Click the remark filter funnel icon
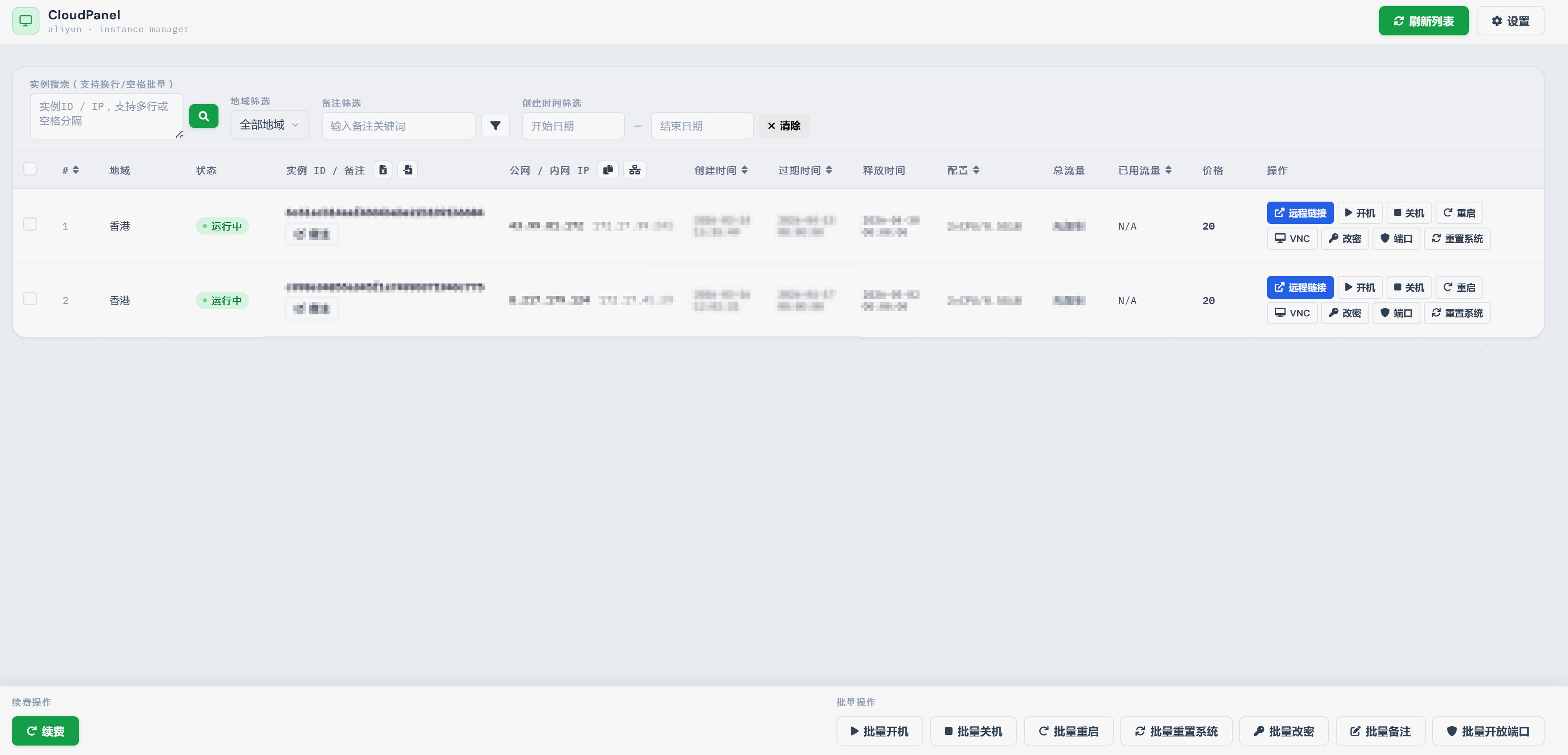 (x=495, y=126)
